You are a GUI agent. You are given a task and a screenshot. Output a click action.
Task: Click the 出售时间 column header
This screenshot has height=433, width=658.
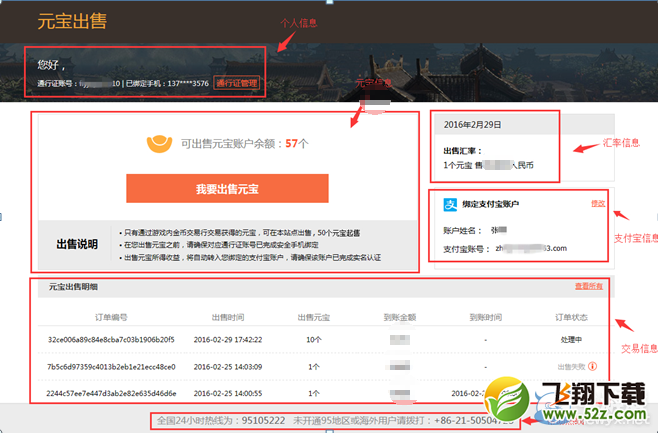[230, 317]
